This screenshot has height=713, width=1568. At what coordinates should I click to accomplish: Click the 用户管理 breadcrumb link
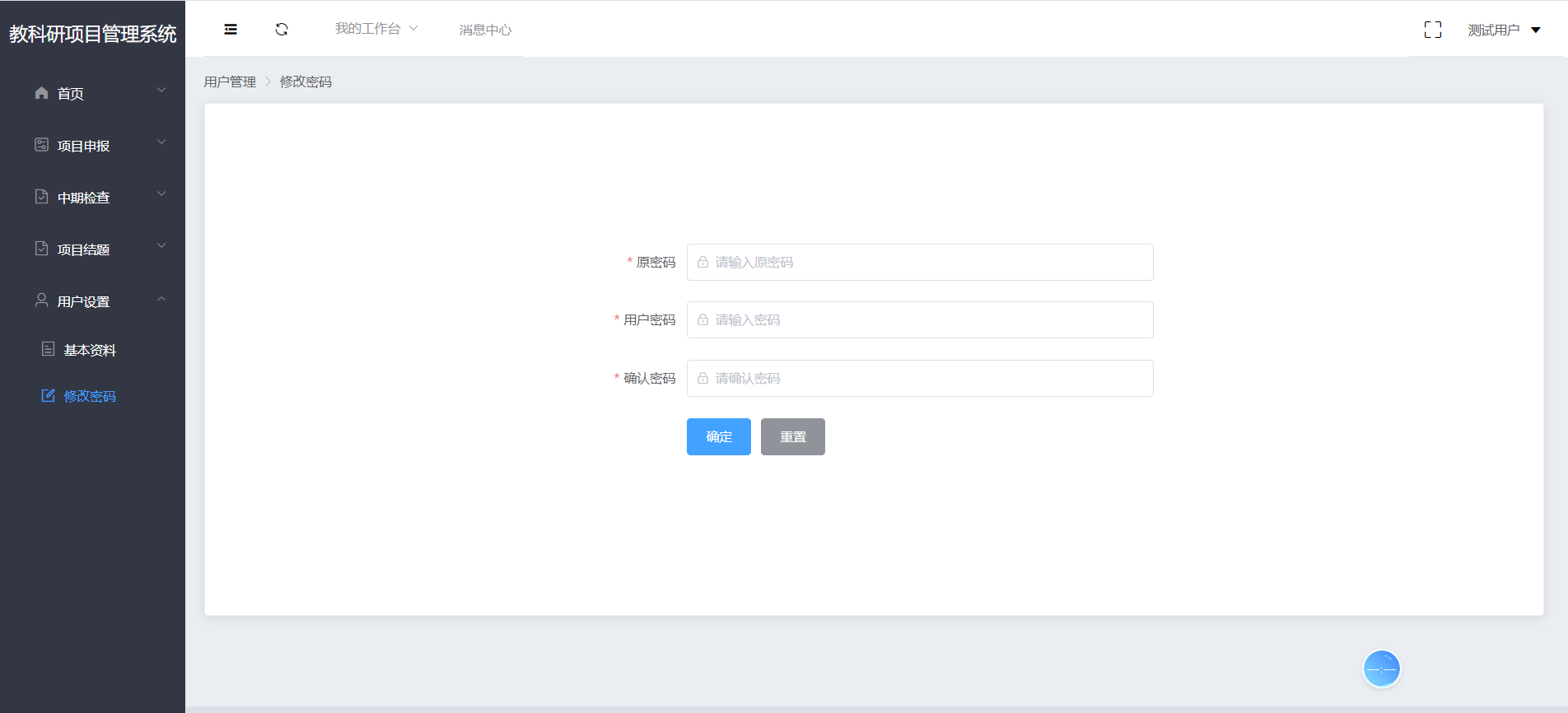(230, 82)
